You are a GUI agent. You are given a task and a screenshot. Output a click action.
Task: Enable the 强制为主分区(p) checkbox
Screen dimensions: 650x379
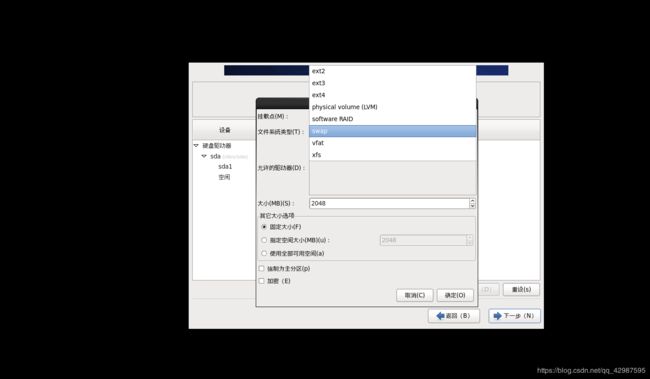click(x=262, y=268)
